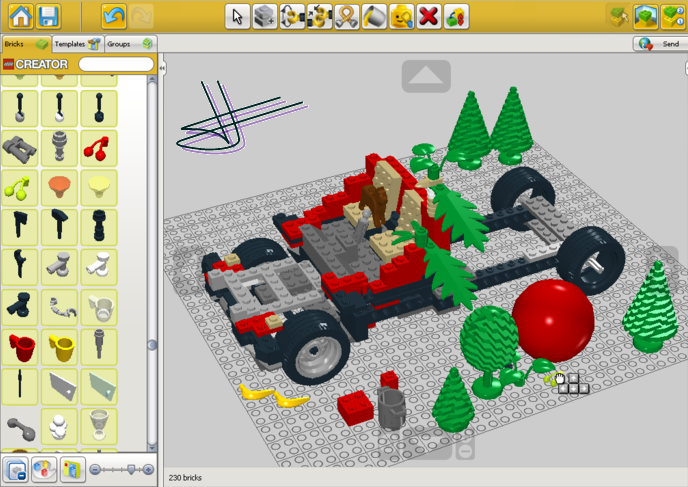The height and width of the screenshot is (487, 688).
Task: Pick the black lever with grey base
Action: click(20, 108)
